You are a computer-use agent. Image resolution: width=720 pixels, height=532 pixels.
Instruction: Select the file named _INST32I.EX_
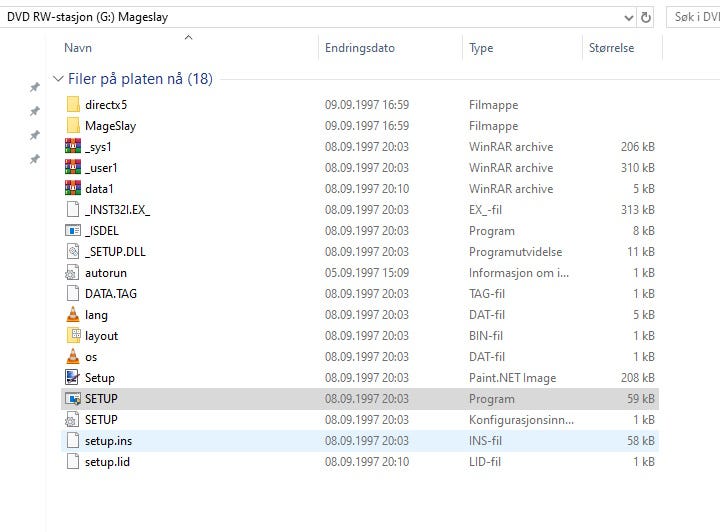click(118, 210)
